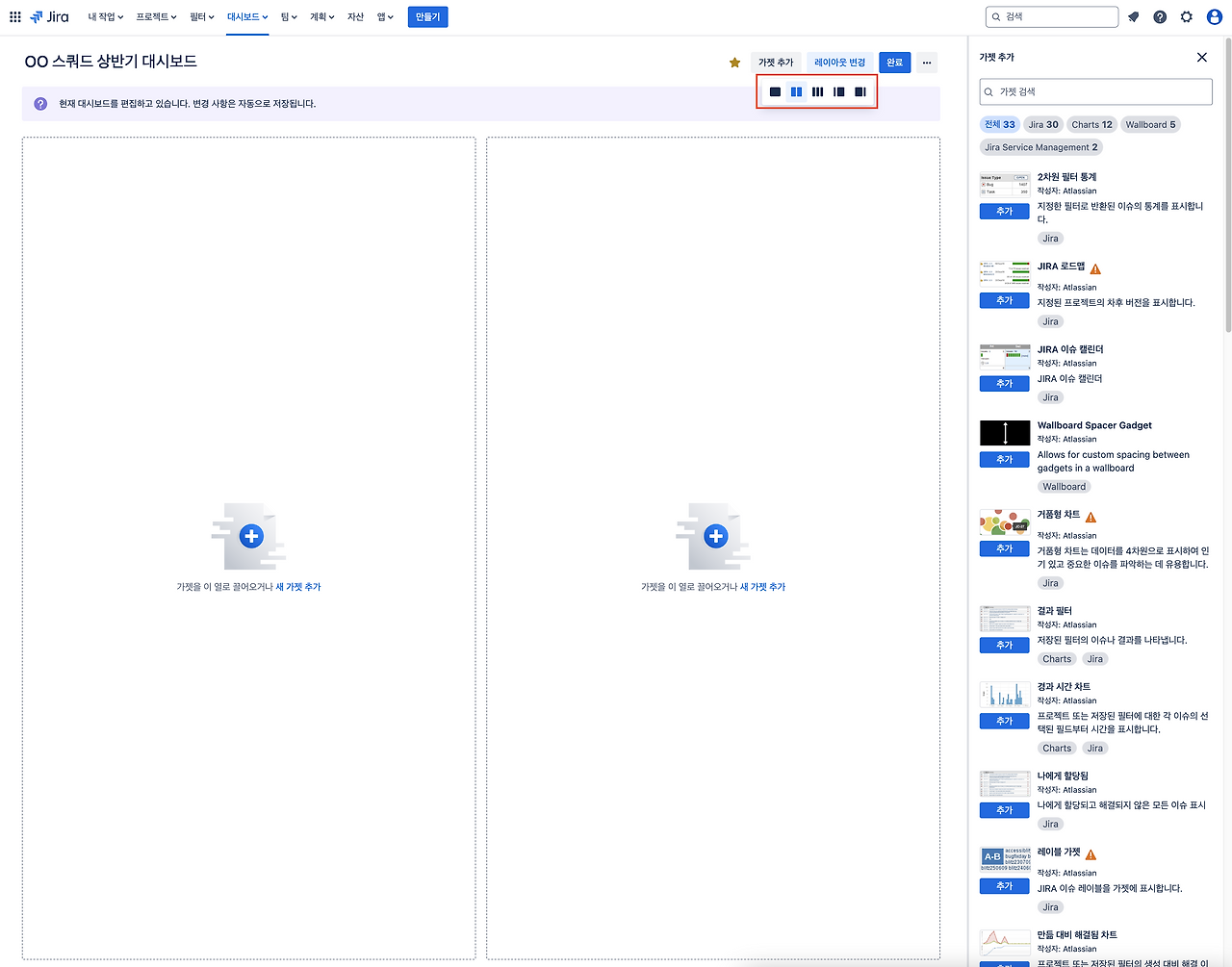Image resolution: width=1232 pixels, height=967 pixels.
Task: Open Jira help via the question mark icon
Action: click(1160, 16)
